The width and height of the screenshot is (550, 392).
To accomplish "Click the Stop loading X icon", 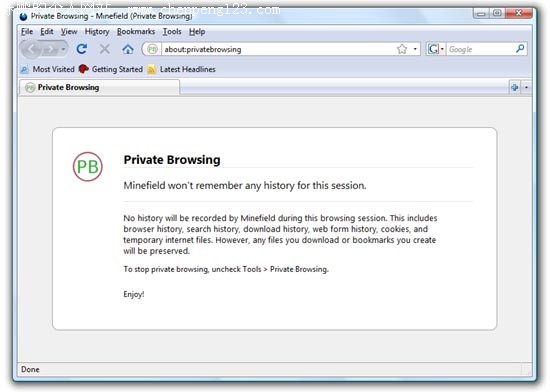I will tap(105, 49).
